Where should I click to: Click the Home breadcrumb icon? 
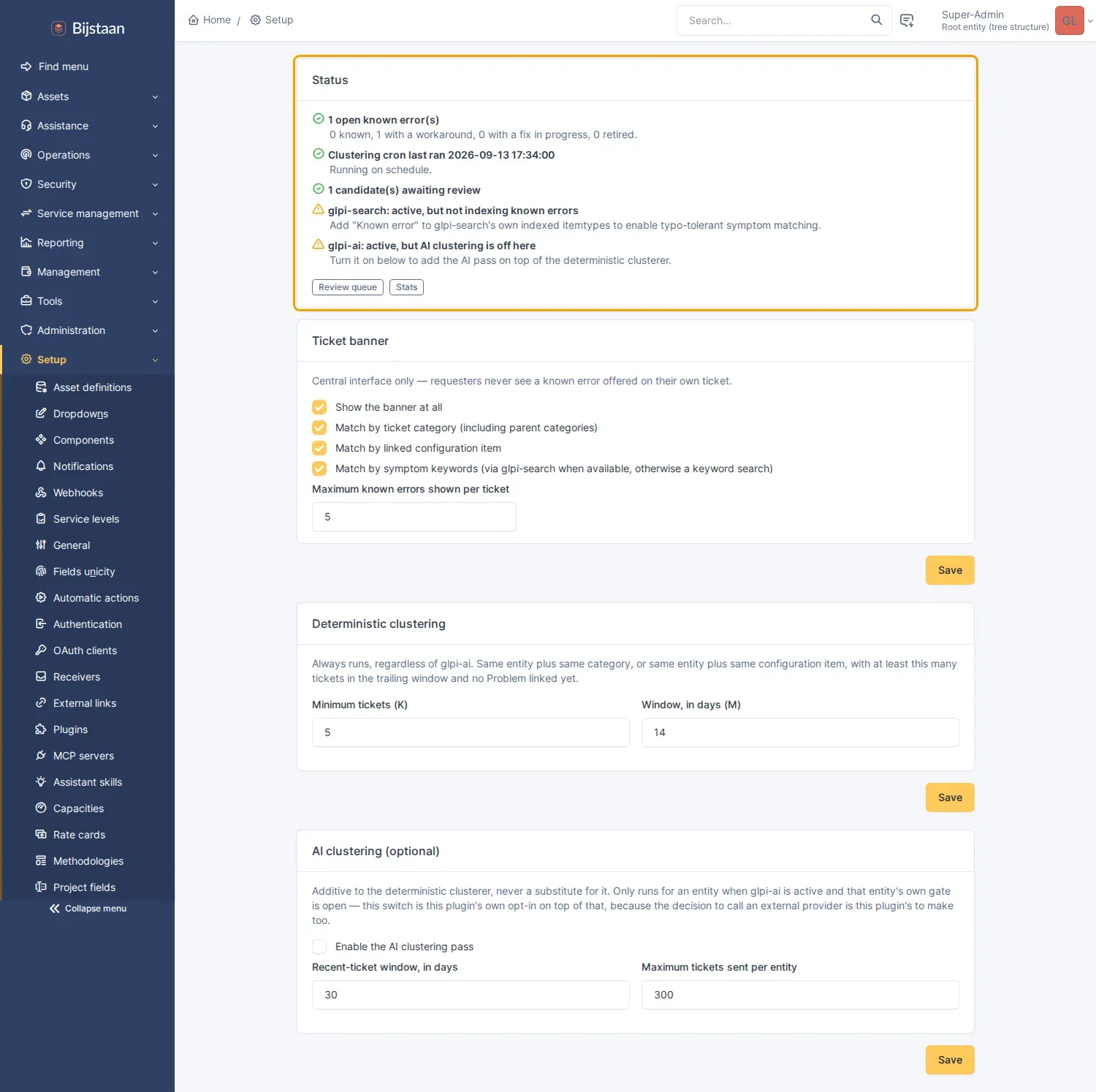[x=194, y=20]
